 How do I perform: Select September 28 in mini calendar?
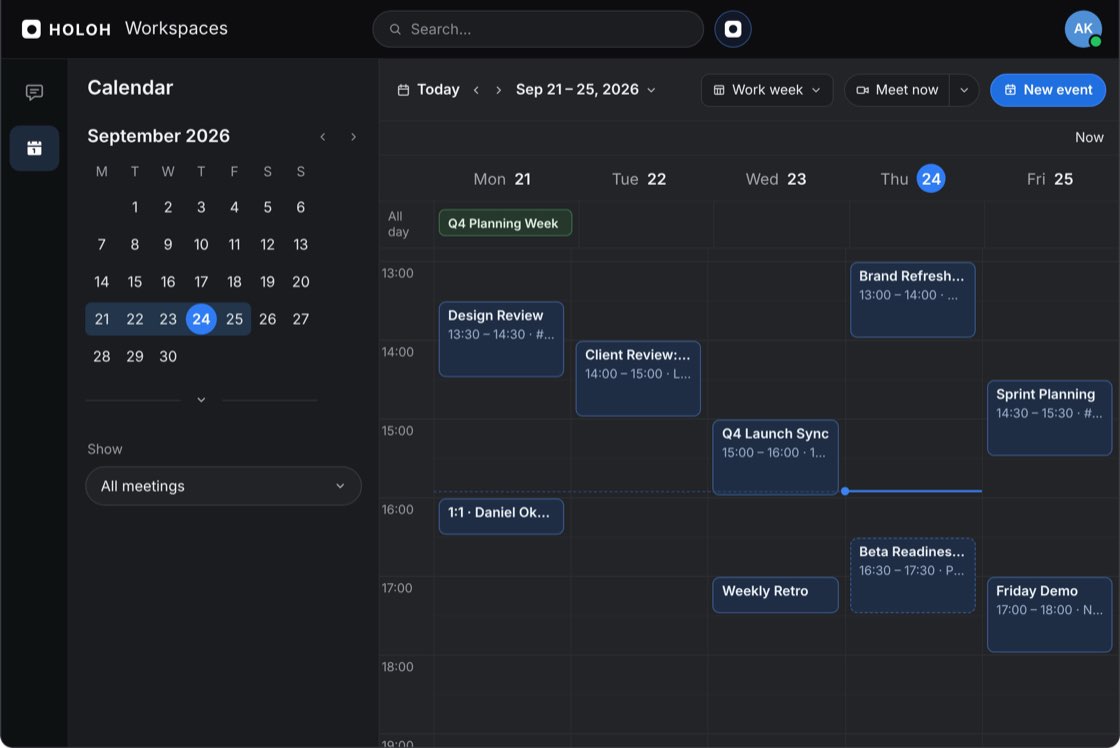[101, 356]
